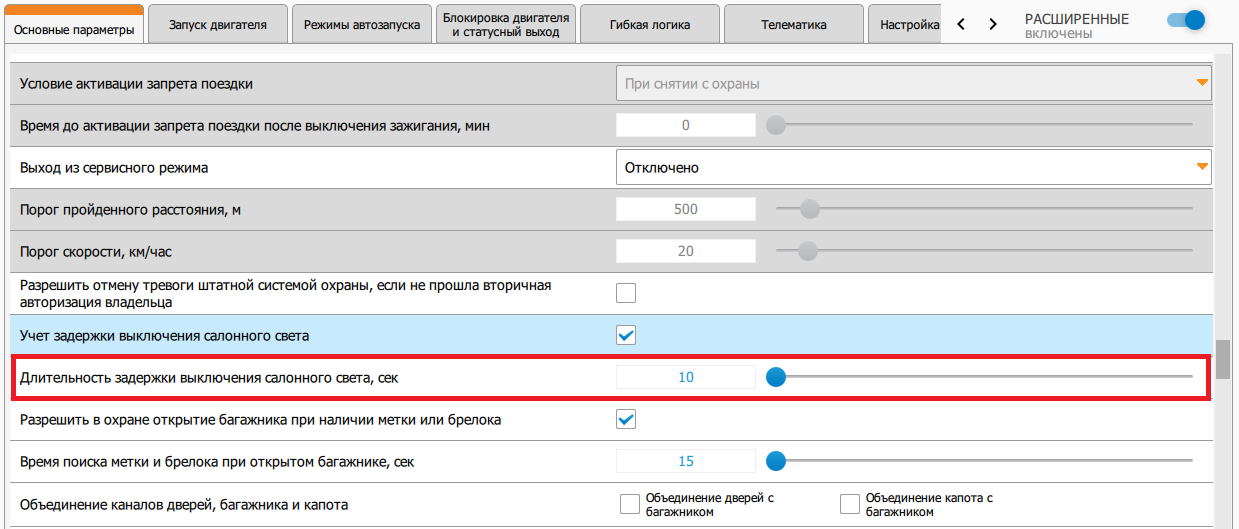Open the Условие активации запрета поездки dropdown

(913, 84)
